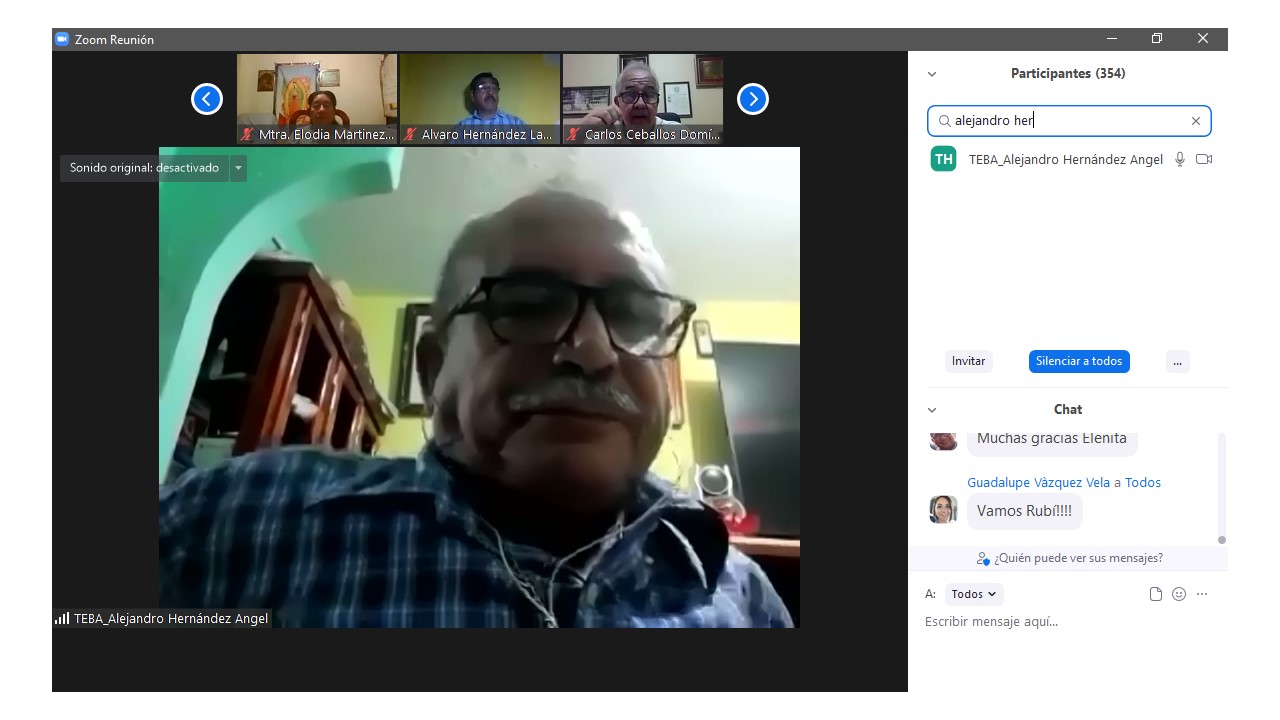The image size is (1280, 720).
Task: Toggle 'Sonido original: desactivado'
Action: click(x=144, y=168)
